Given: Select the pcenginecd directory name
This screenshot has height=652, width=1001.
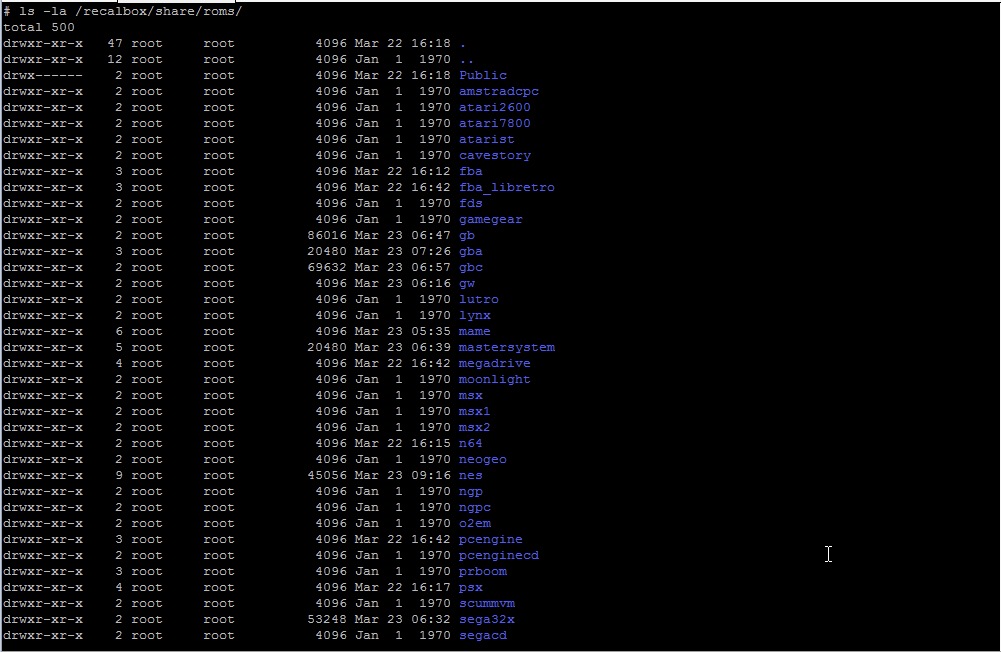Looking at the screenshot, I should click(x=499, y=555).
